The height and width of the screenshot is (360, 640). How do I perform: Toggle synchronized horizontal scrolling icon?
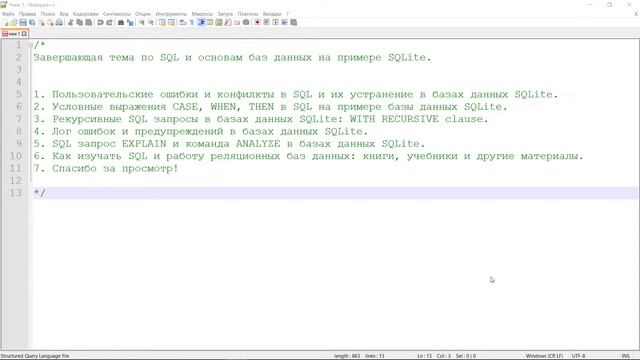(x=171, y=22)
